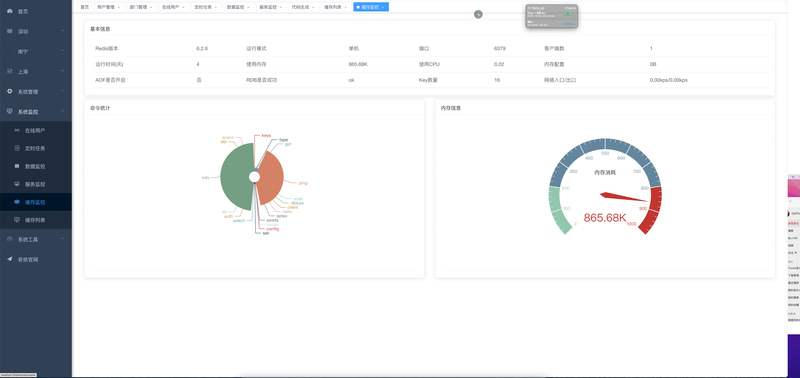Click the round colorful icon at top center
The width and height of the screenshot is (800, 378).
(478, 14)
